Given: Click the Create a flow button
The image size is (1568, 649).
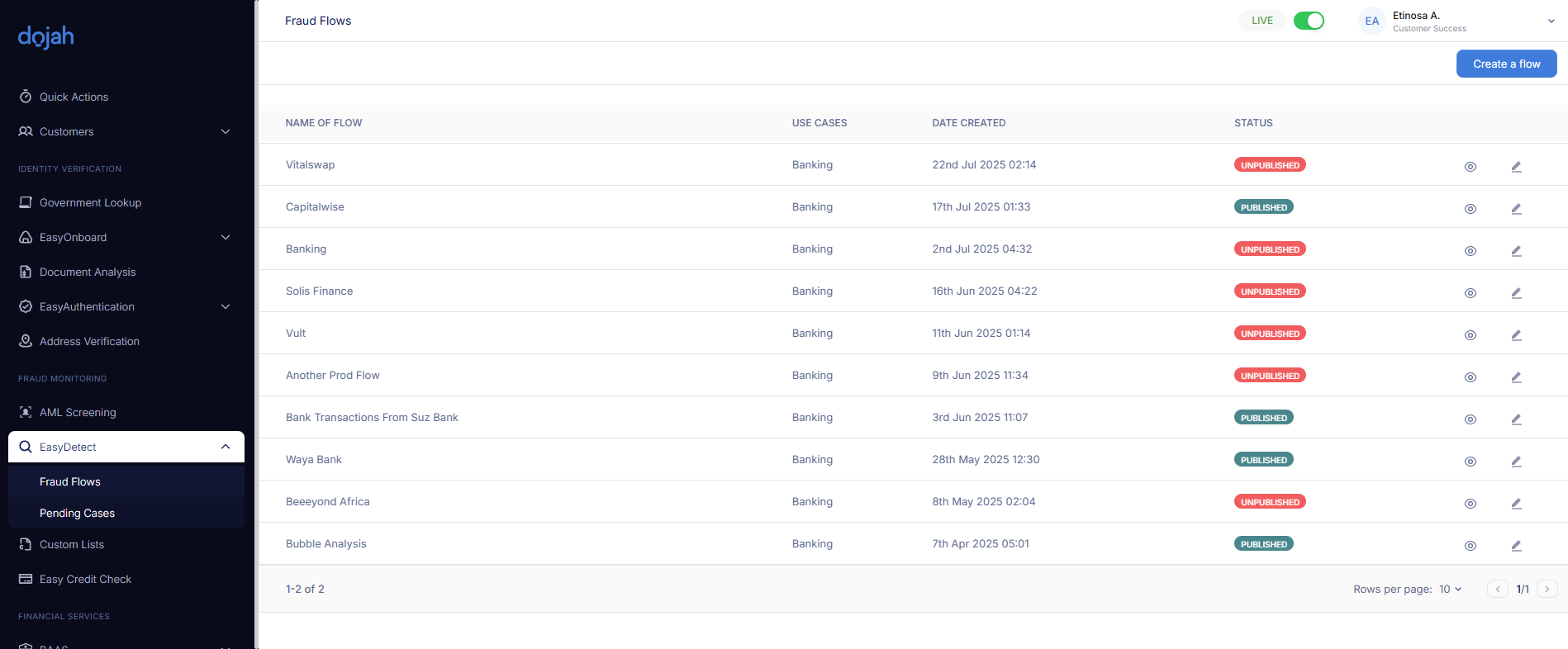Looking at the screenshot, I should pos(1506,64).
